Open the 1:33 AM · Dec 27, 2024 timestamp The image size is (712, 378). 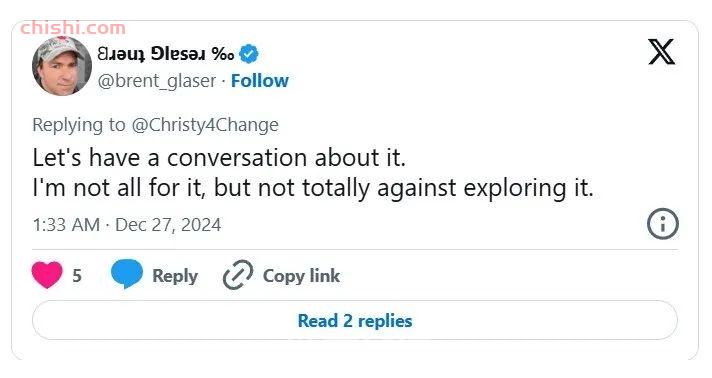[x=127, y=225]
